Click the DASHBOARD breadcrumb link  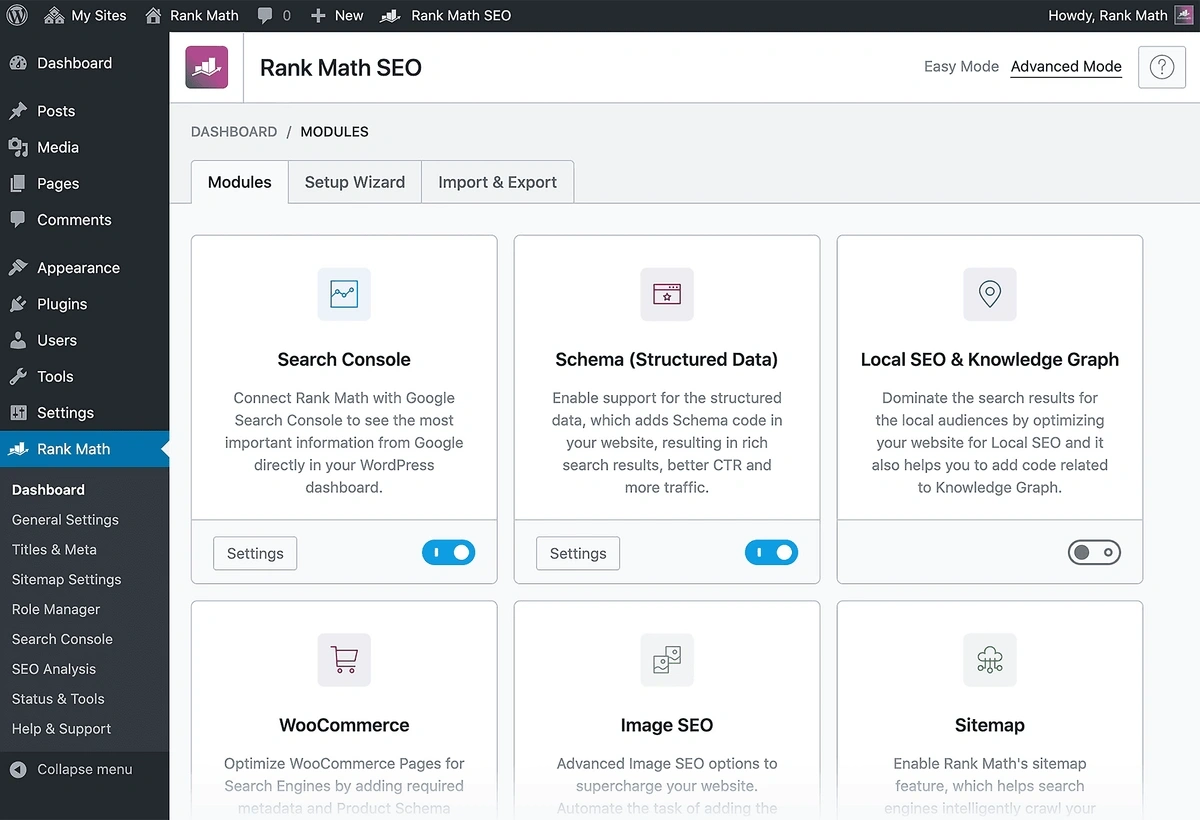234,132
